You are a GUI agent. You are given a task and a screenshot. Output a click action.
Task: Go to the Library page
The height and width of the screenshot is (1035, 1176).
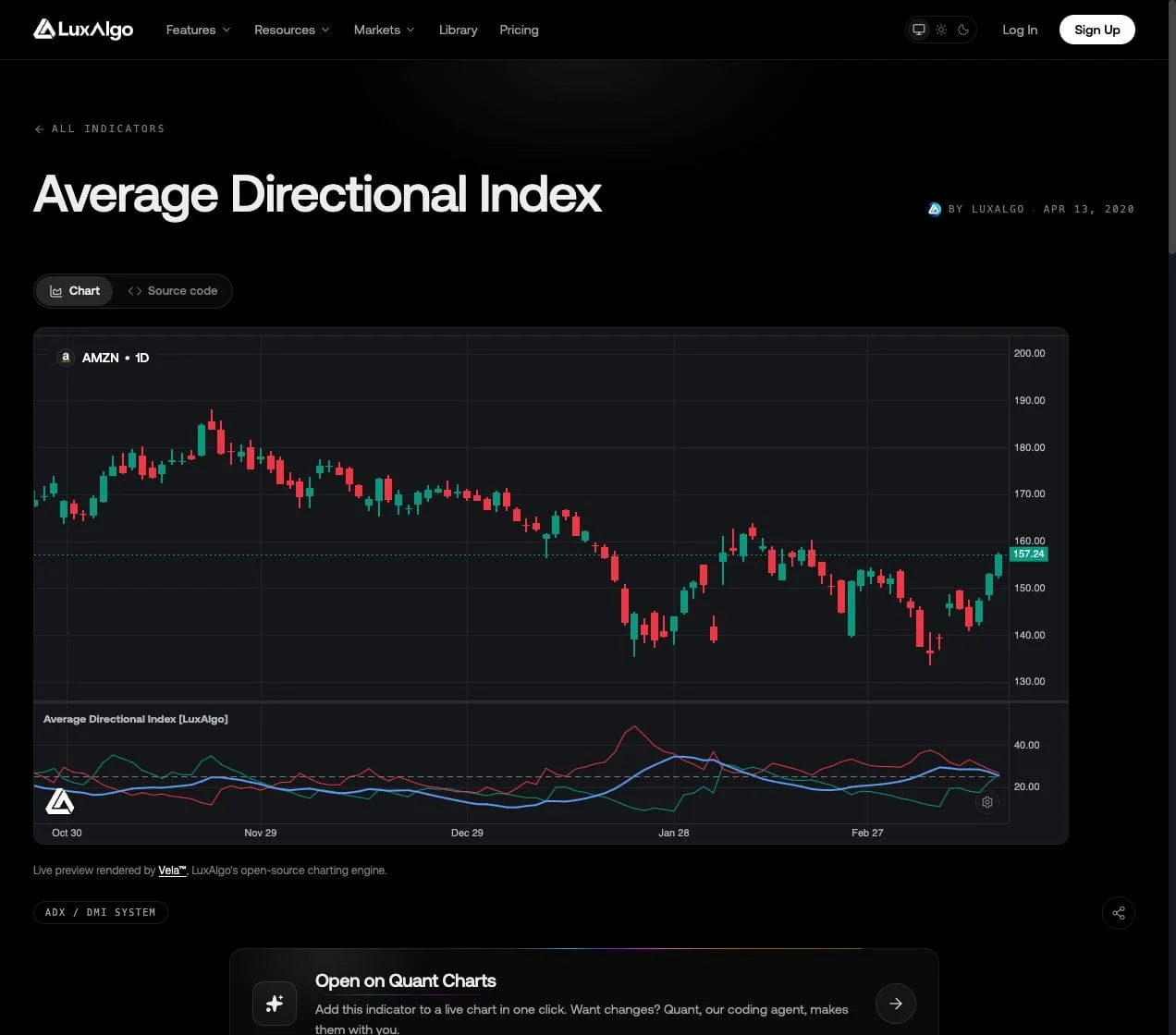pos(458,30)
